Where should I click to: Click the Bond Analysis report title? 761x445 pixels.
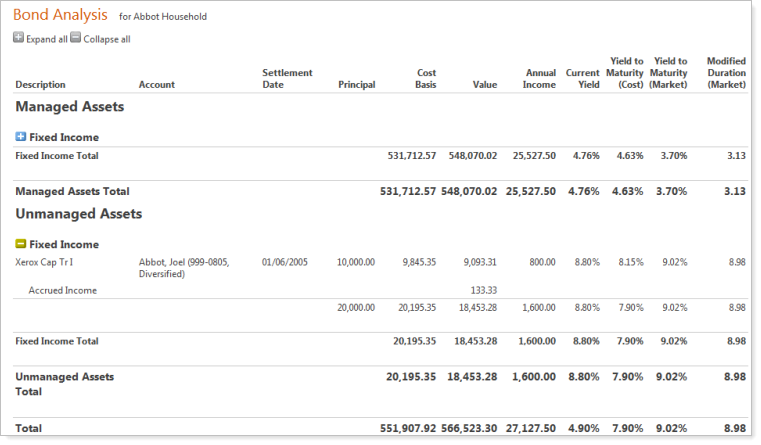pos(60,16)
